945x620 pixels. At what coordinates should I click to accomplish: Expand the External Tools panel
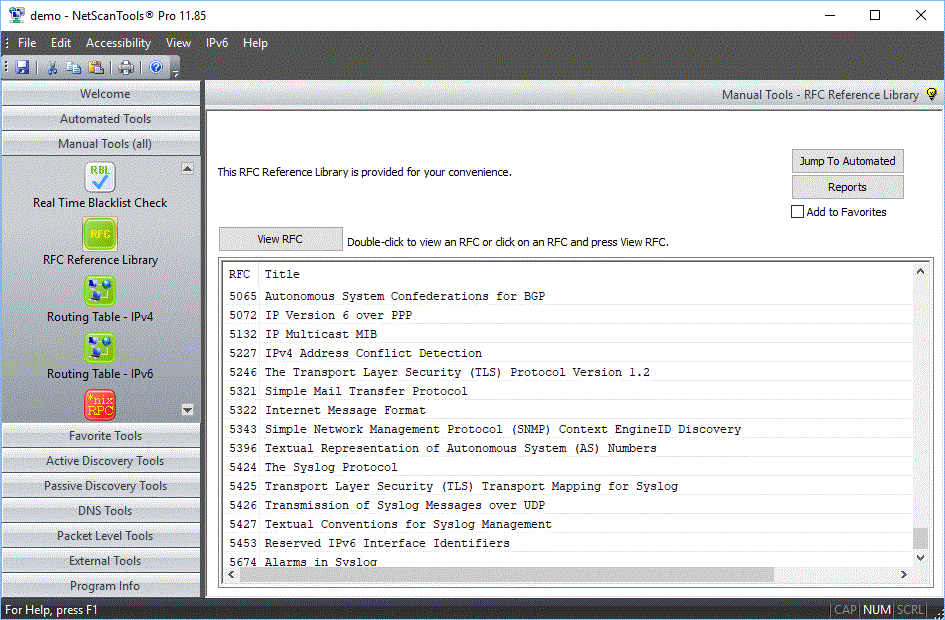click(101, 561)
